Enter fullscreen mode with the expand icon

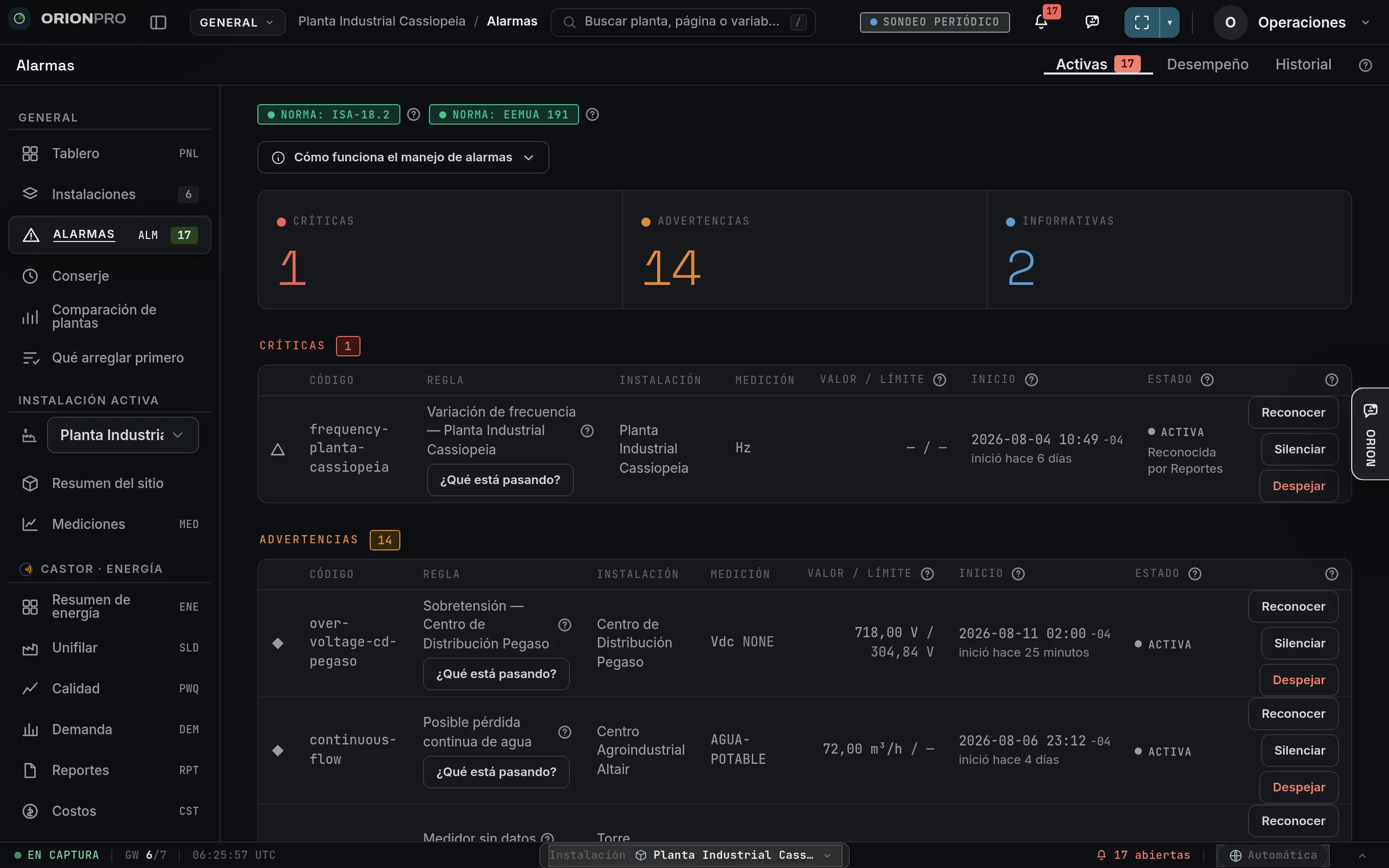pos(1142,22)
